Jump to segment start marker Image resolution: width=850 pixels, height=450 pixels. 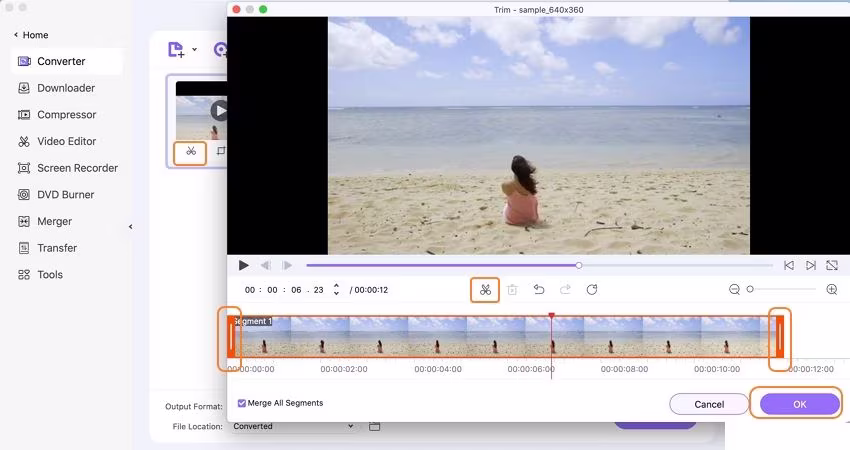pos(789,265)
